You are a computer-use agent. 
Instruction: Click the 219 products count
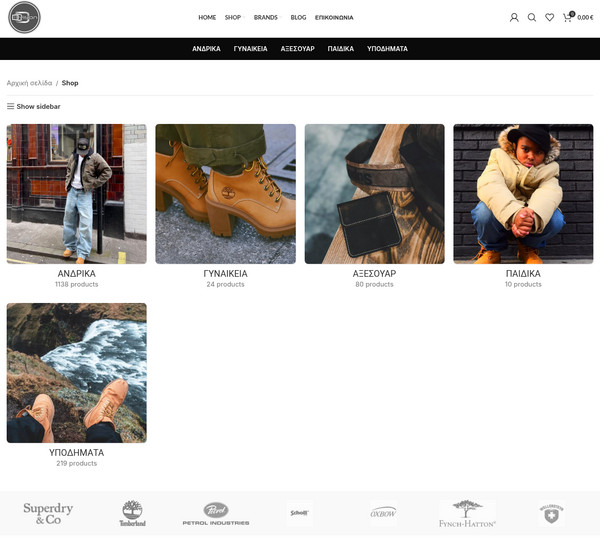(x=77, y=463)
